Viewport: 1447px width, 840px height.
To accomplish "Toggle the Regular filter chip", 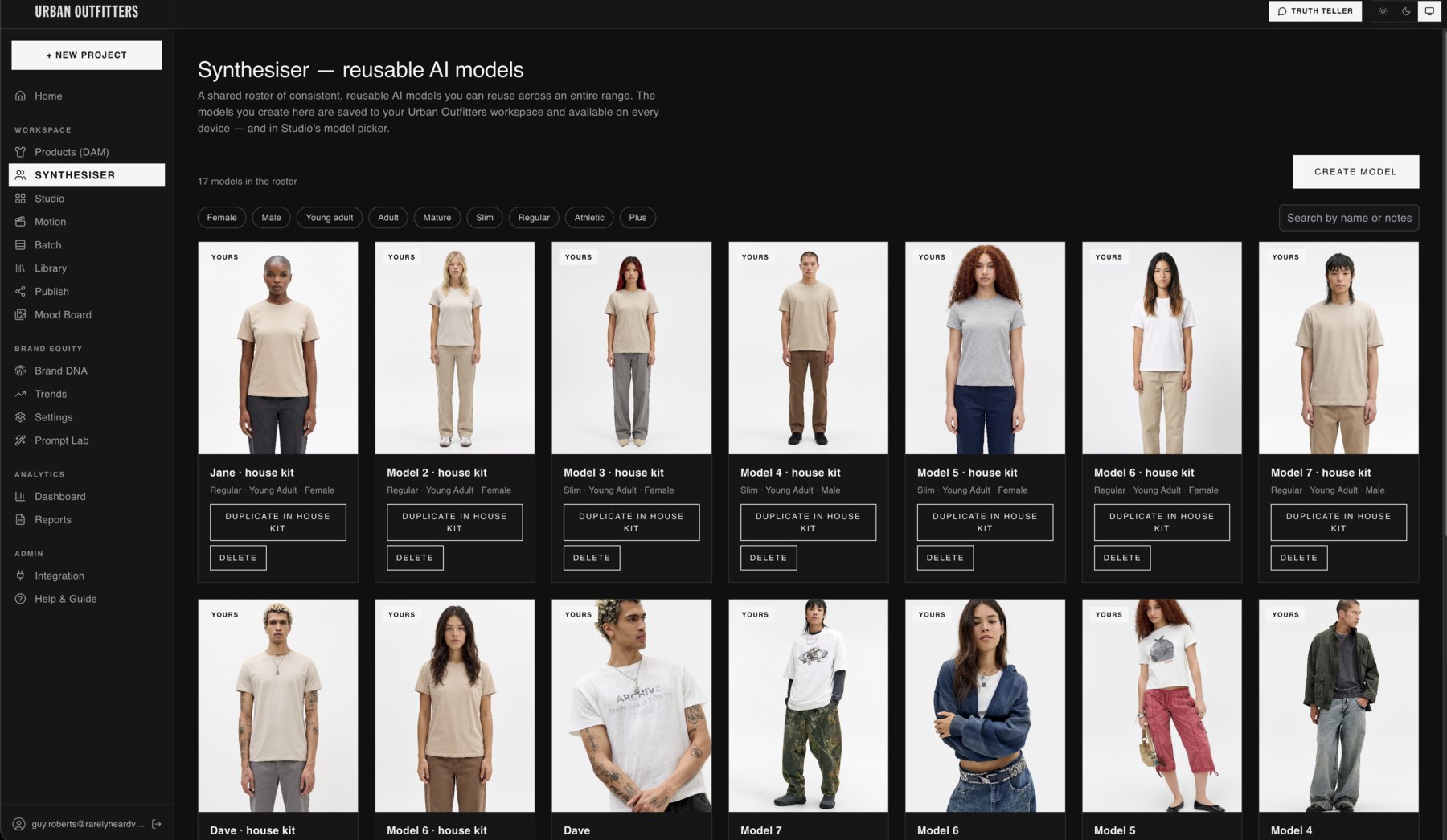I will (534, 218).
